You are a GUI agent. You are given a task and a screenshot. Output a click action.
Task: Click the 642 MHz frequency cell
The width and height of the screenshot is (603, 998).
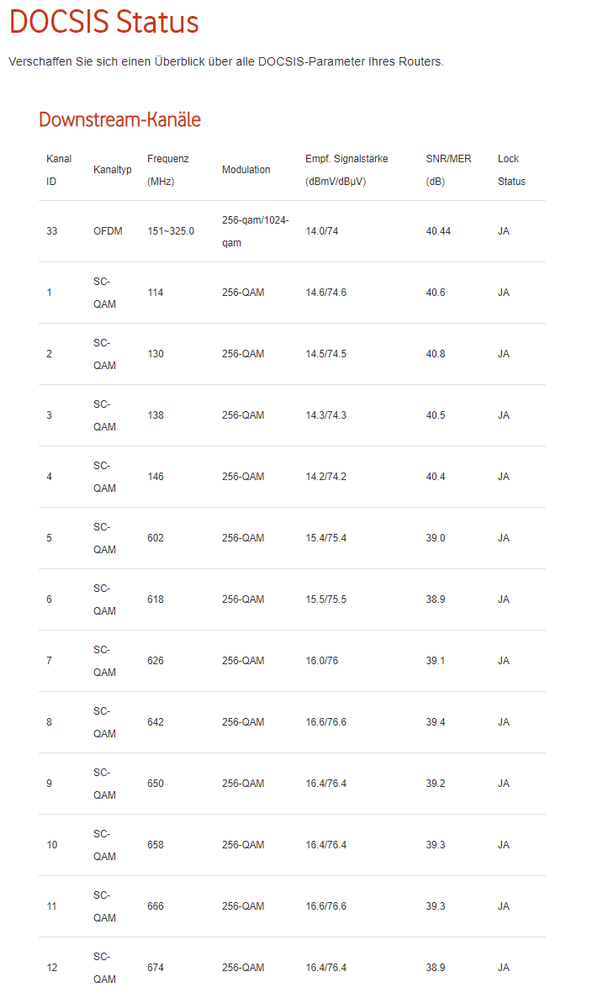pos(155,722)
